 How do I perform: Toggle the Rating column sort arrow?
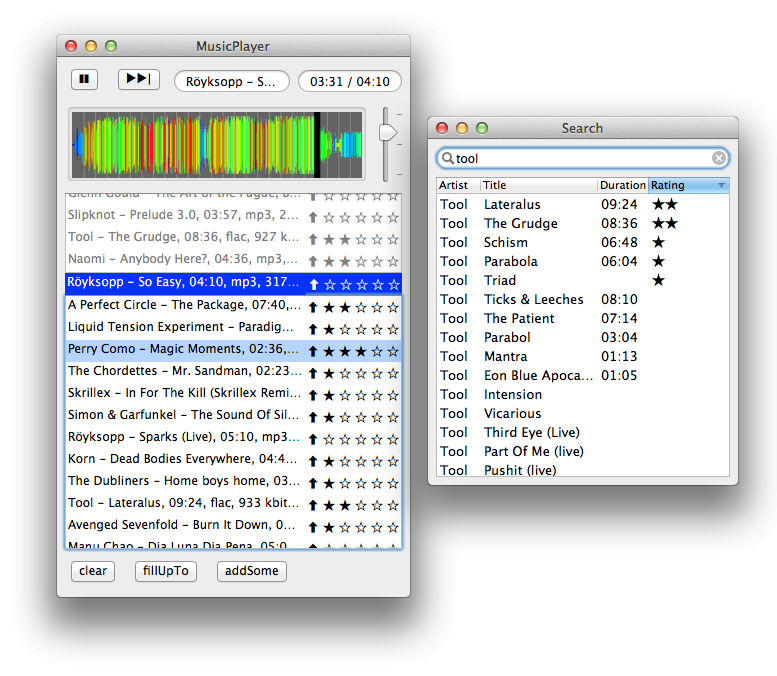tap(721, 185)
